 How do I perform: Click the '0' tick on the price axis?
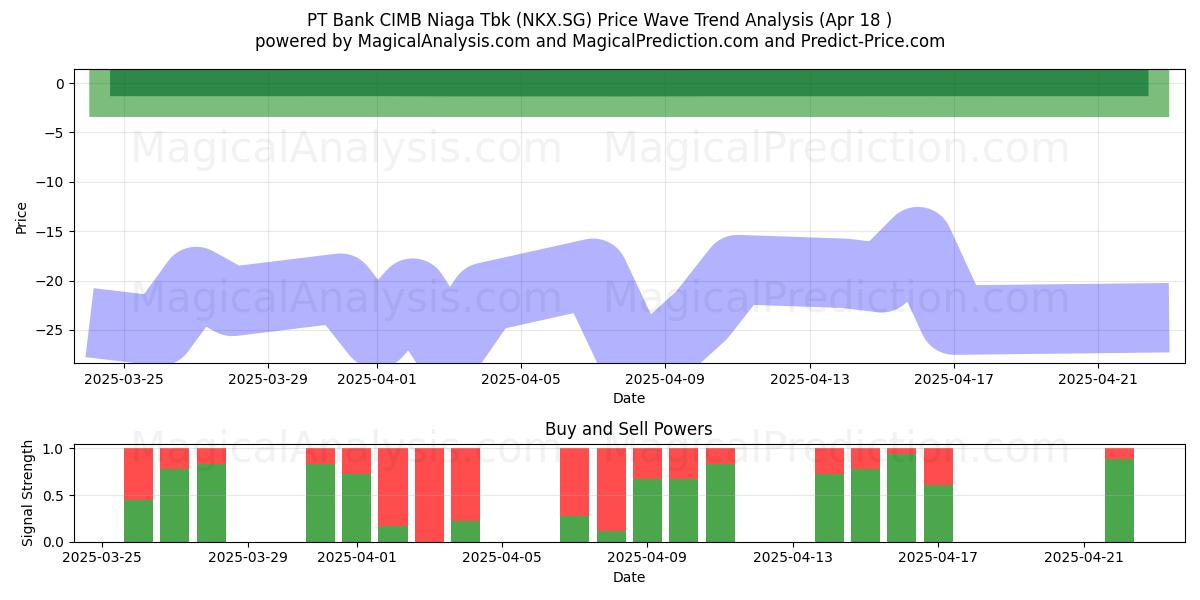click(x=60, y=84)
